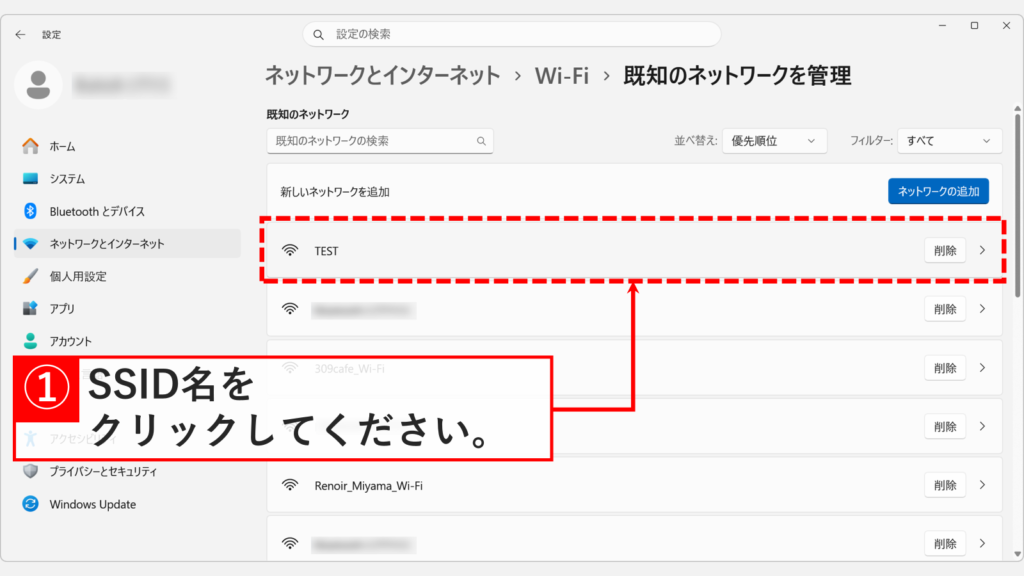Delete the Renoir_Miyama_Wi-Fi network
The width and height of the screenshot is (1024, 576).
click(944, 485)
